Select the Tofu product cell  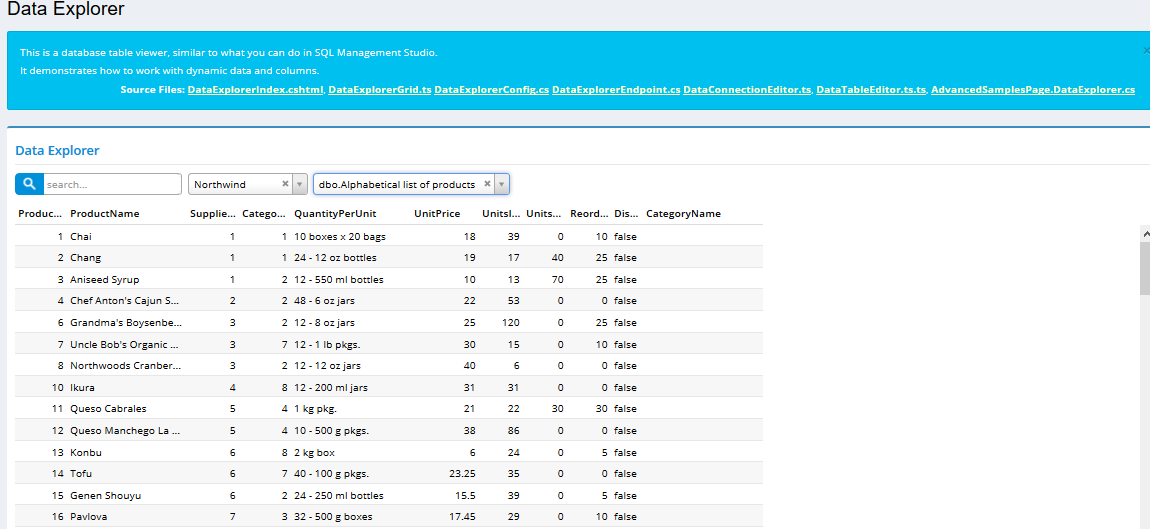click(x=81, y=473)
